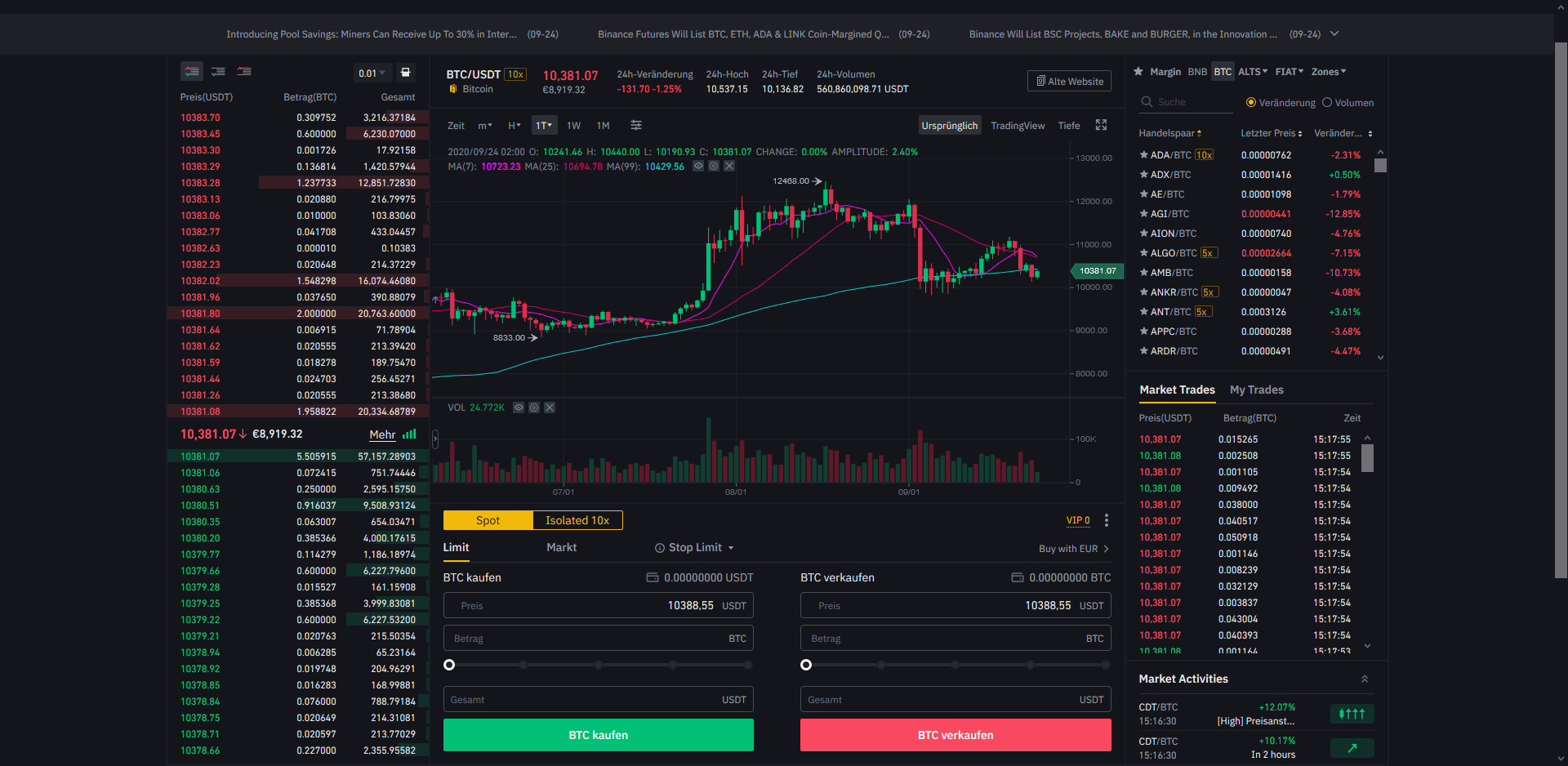
Task: Open settings of MA indicator
Action: coord(714,166)
